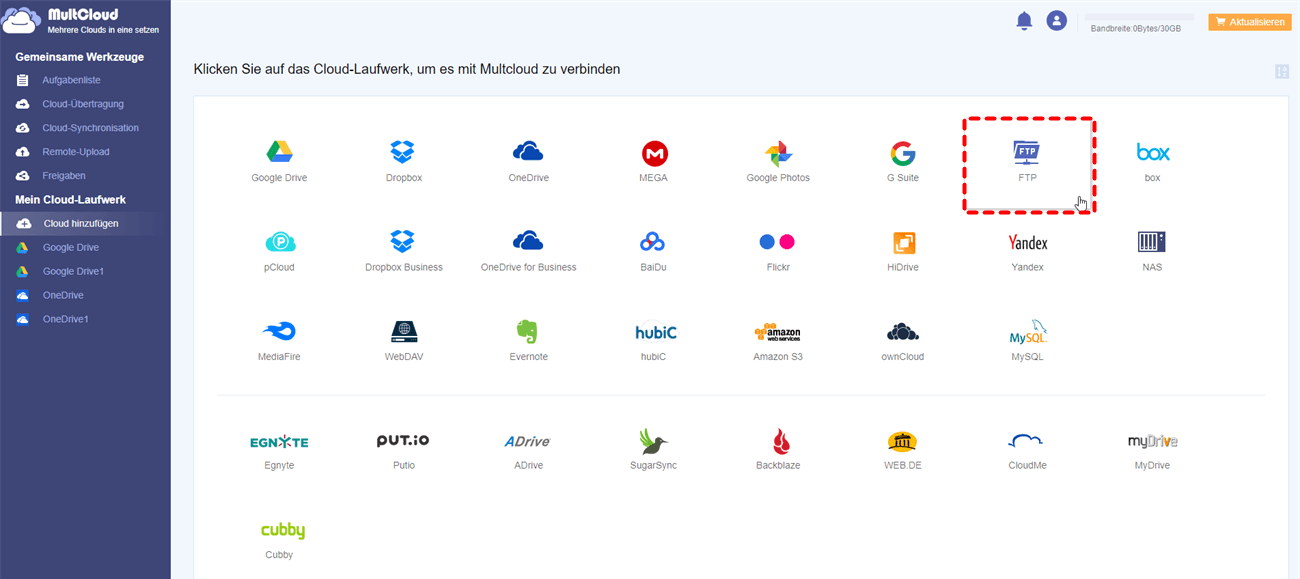Add the OneDrive cloud drive
Screen dimensions: 1300x579
(x=528, y=152)
